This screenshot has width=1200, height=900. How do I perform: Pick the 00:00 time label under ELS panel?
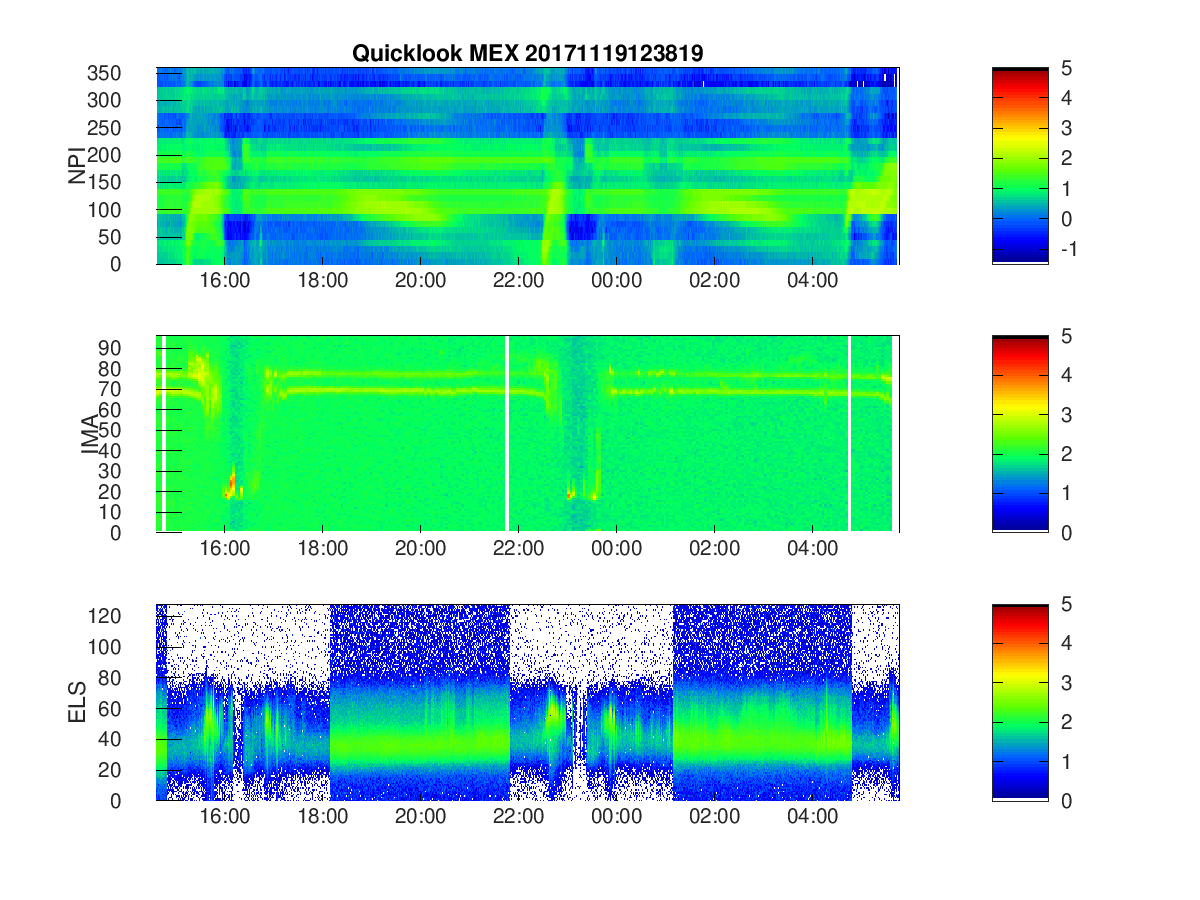pyautogui.click(x=617, y=818)
